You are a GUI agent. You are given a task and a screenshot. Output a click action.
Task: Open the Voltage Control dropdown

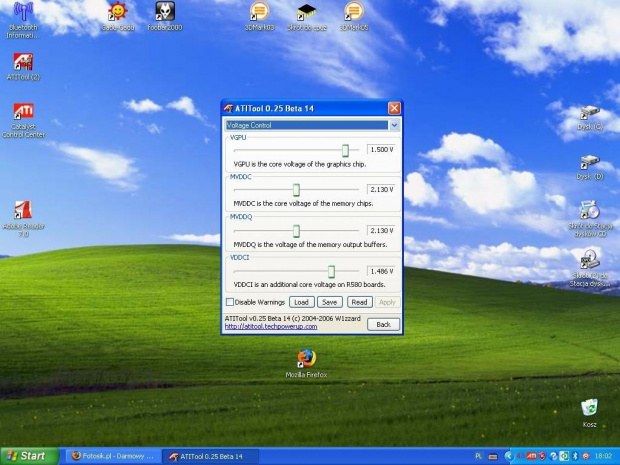click(394, 125)
